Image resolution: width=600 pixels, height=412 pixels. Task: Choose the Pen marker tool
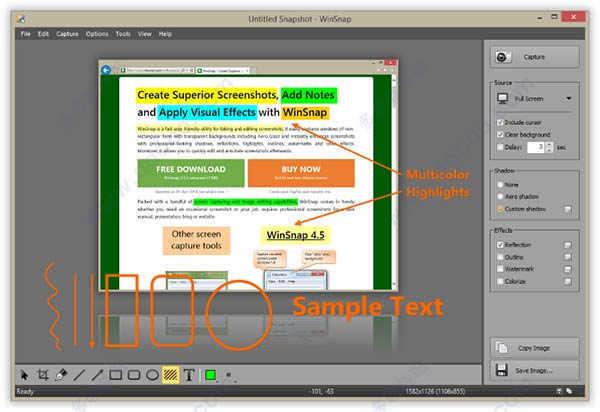point(61,375)
